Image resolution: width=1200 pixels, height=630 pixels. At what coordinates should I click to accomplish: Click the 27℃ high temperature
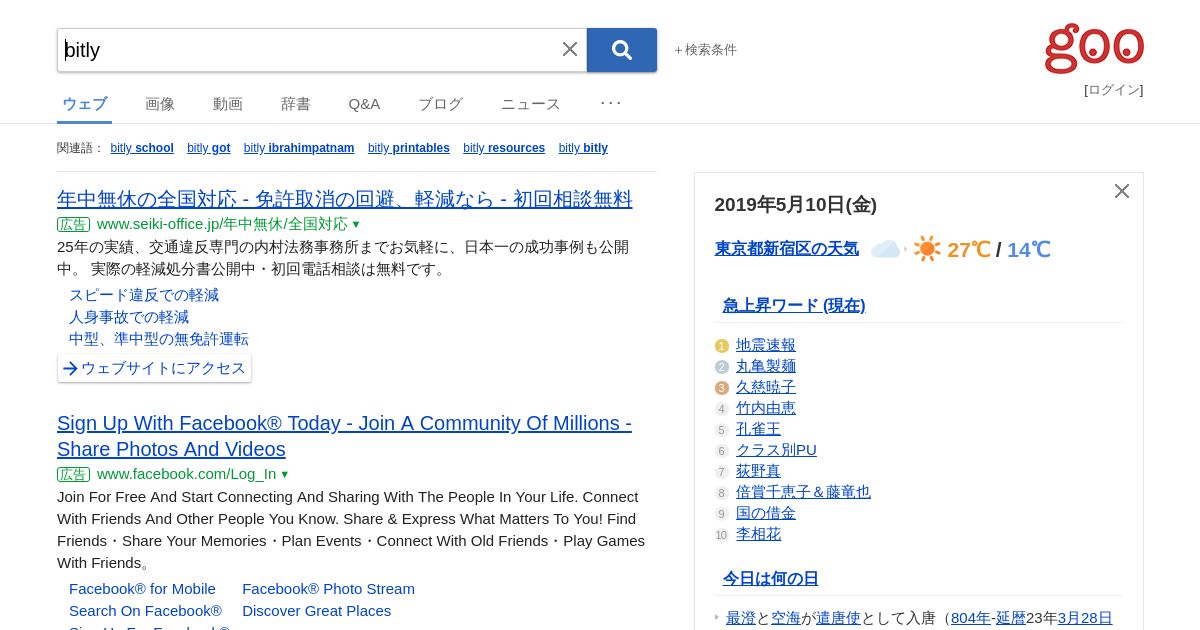coord(969,250)
